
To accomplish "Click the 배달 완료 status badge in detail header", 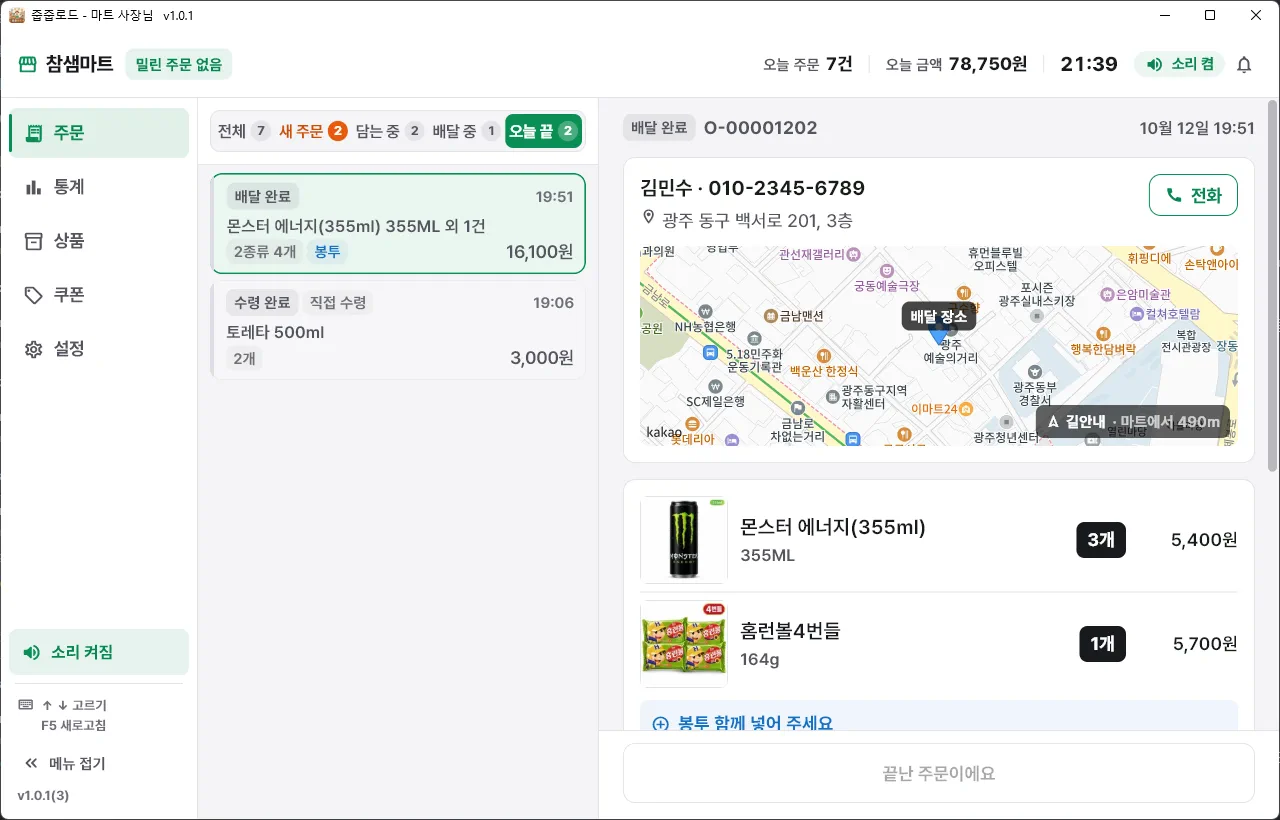I will [660, 128].
